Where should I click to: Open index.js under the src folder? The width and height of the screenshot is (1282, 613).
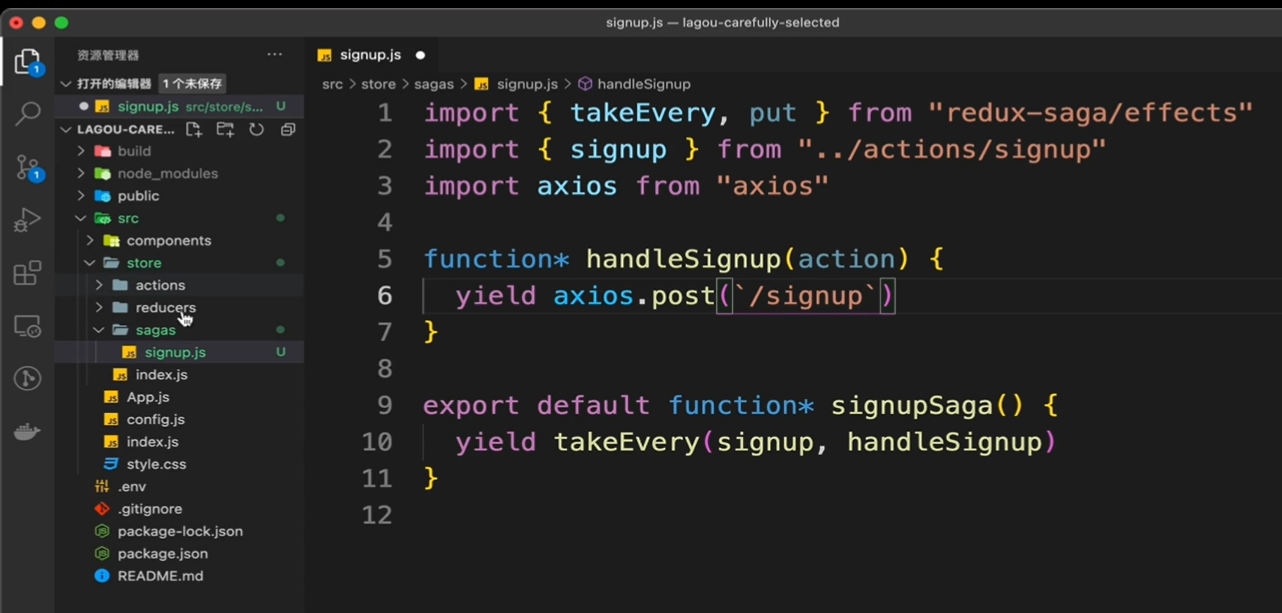pos(179,442)
